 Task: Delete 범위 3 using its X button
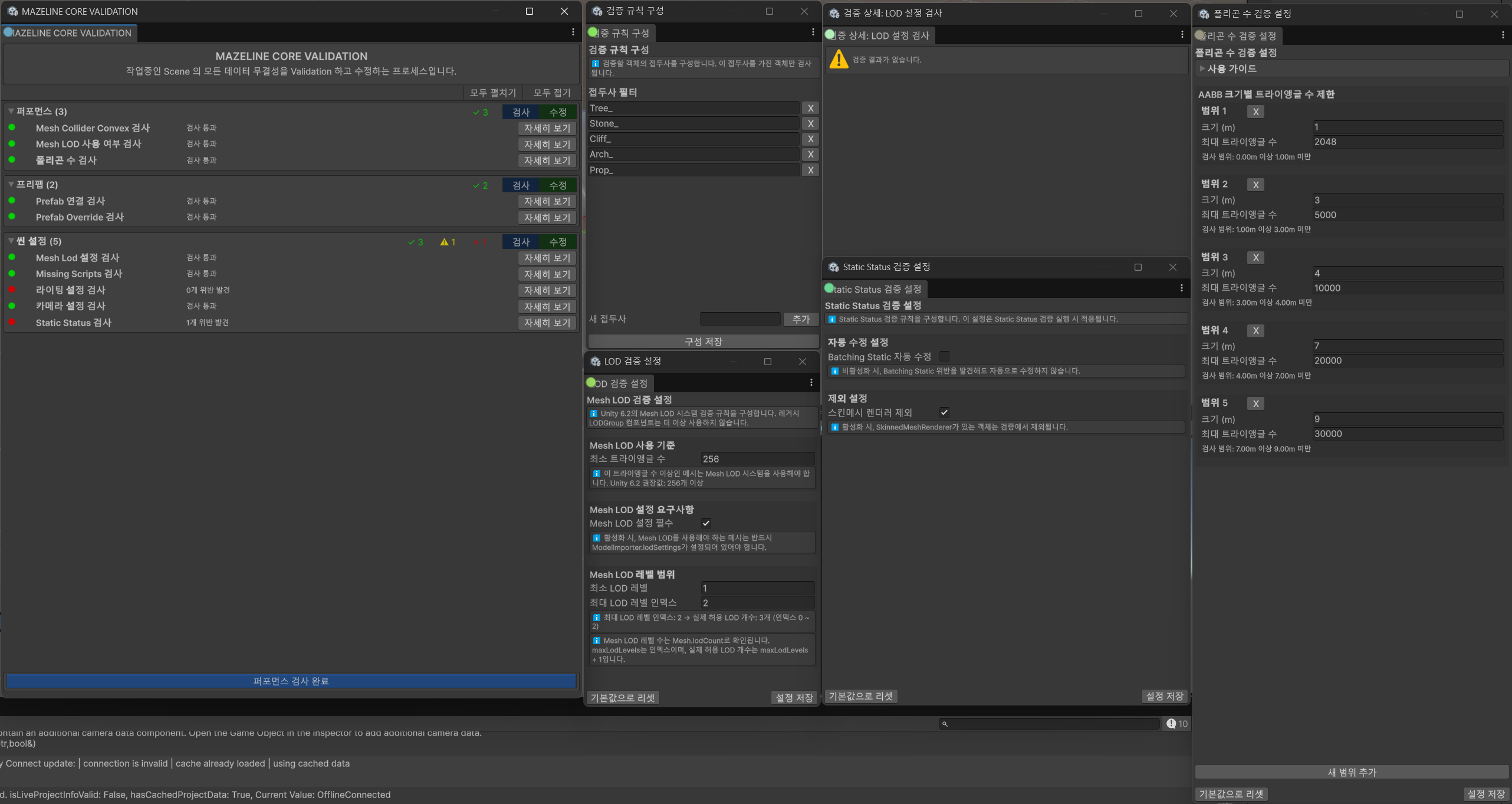tap(1255, 258)
